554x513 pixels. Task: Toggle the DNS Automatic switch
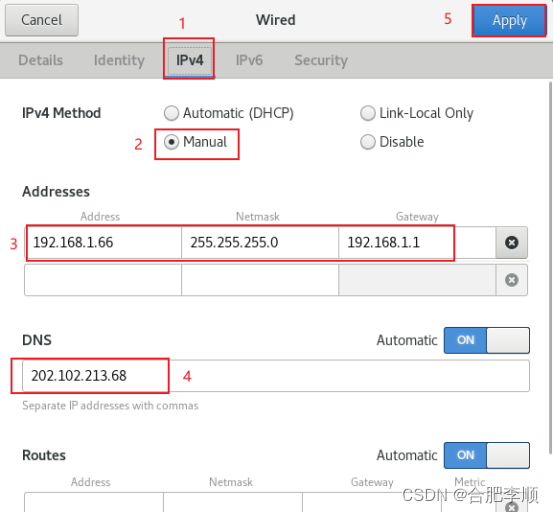487,340
